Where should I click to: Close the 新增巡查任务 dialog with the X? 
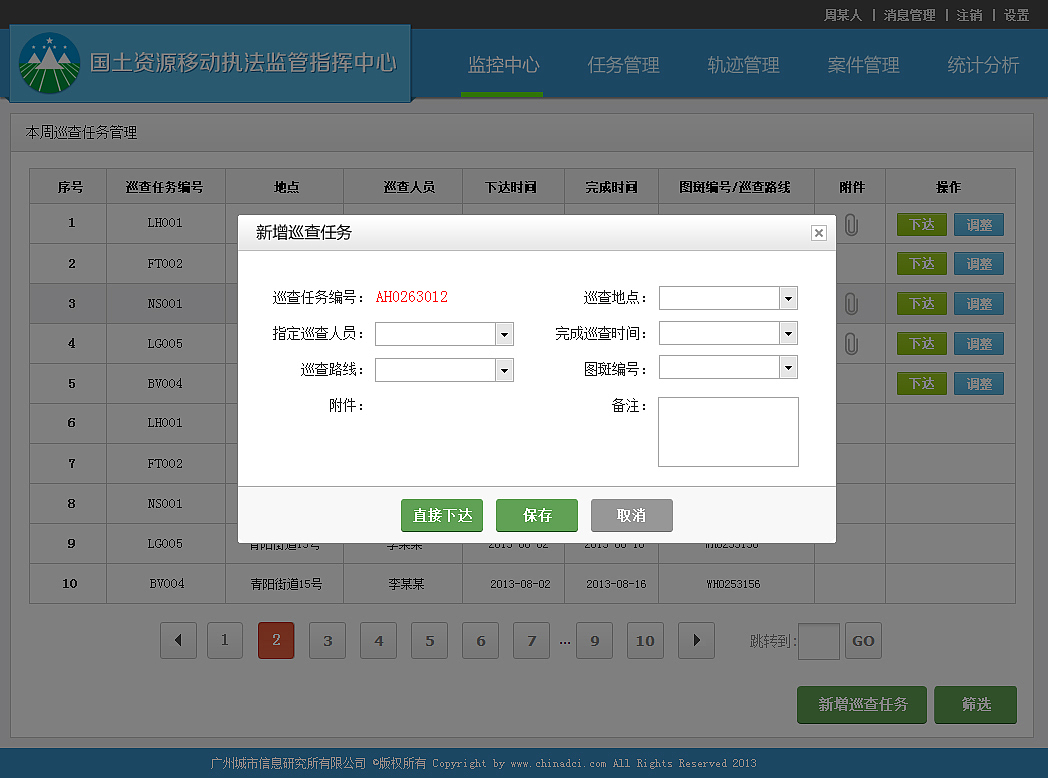(x=818, y=233)
